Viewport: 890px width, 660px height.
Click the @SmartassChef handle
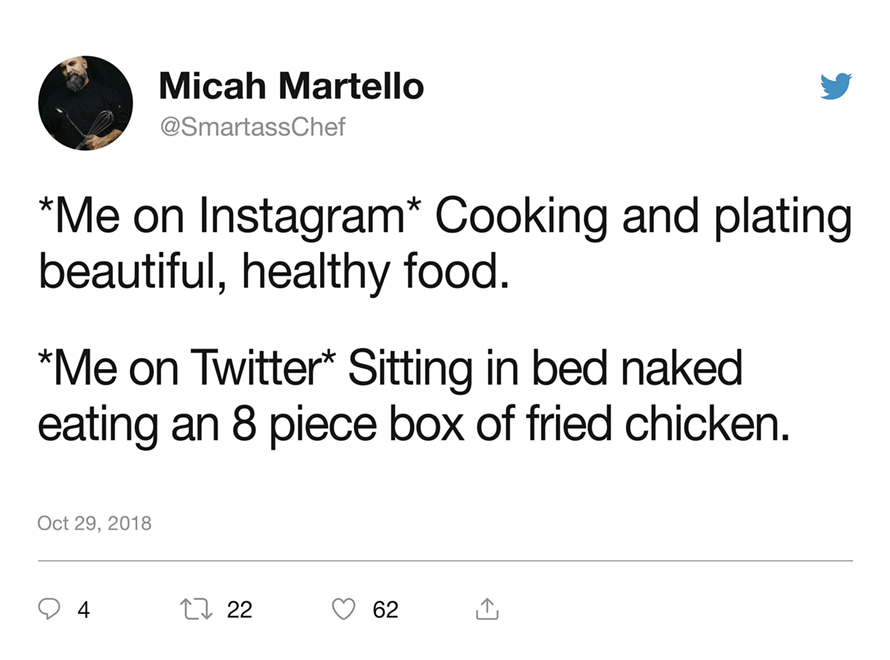click(251, 126)
